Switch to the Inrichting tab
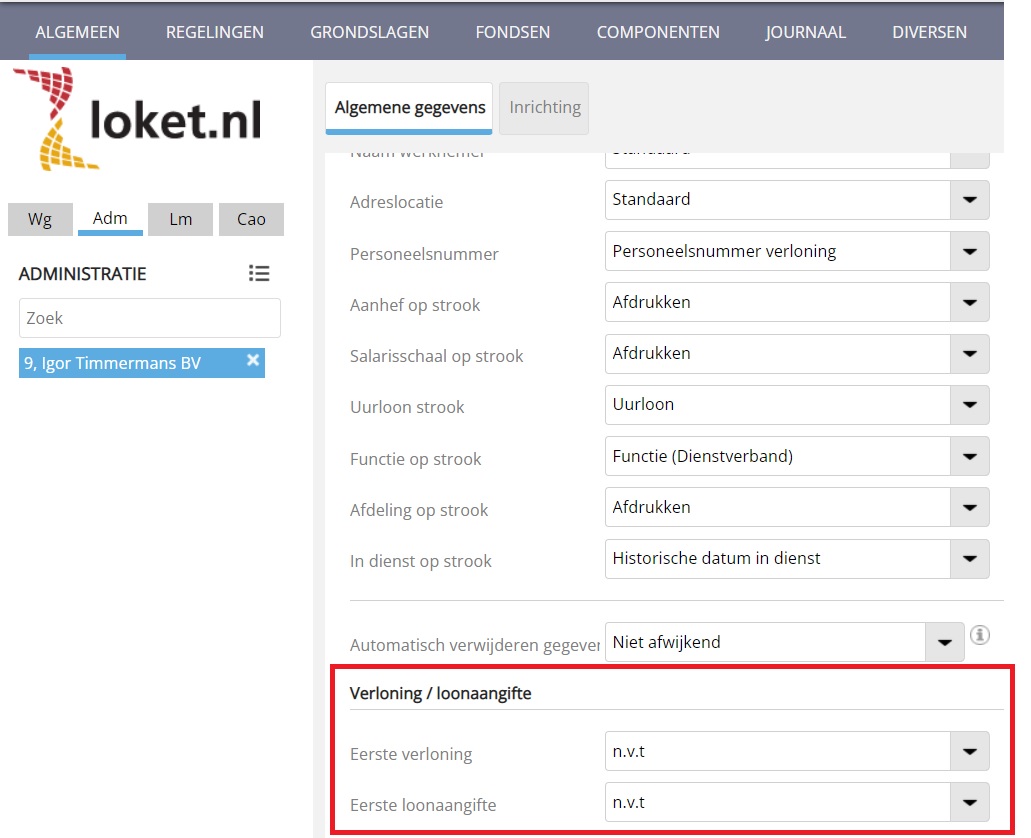The width and height of the screenshot is (1031, 838). [544, 108]
